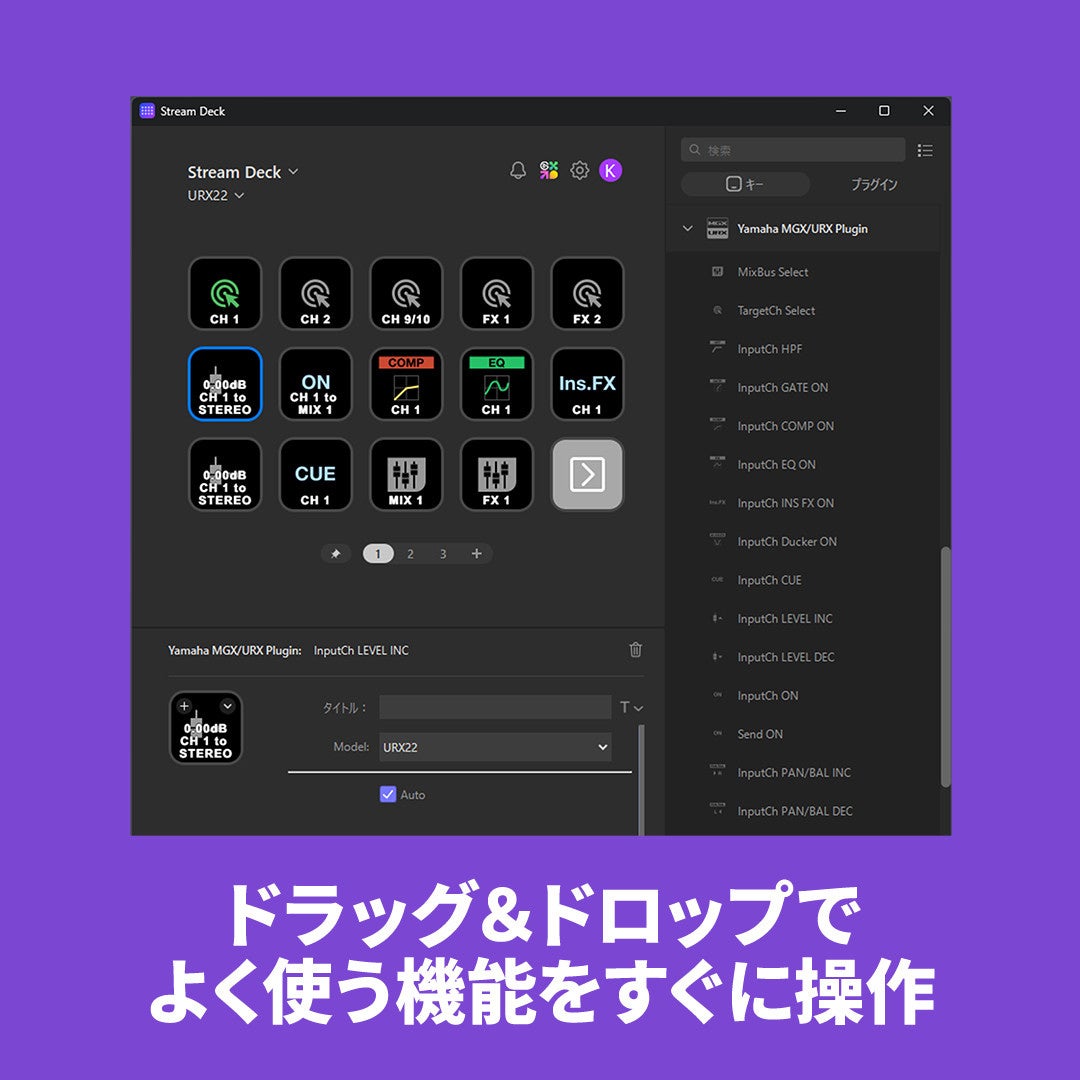
Task: Open the notifications bell
Action: [x=518, y=170]
